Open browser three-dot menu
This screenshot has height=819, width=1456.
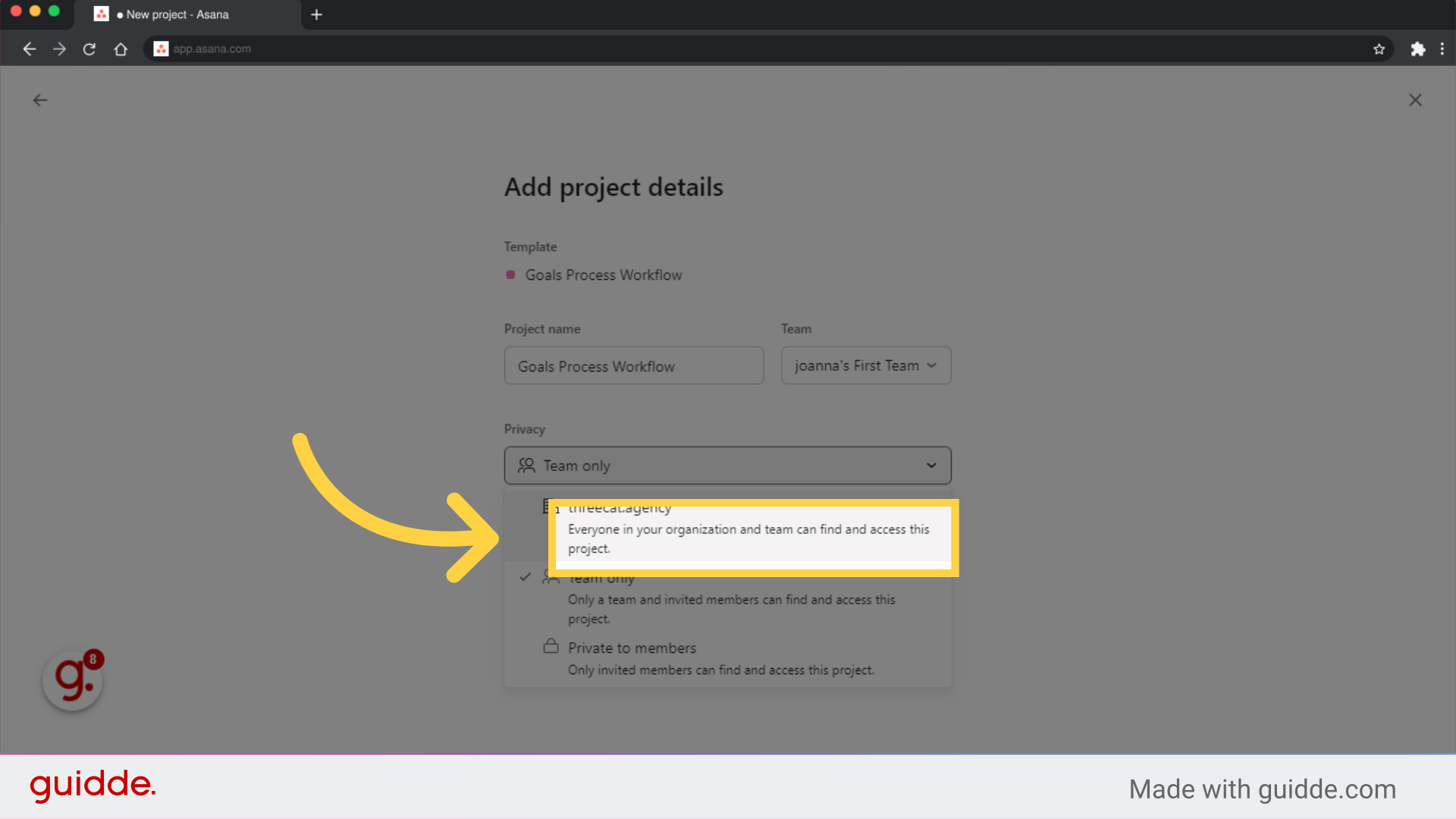coord(1442,49)
